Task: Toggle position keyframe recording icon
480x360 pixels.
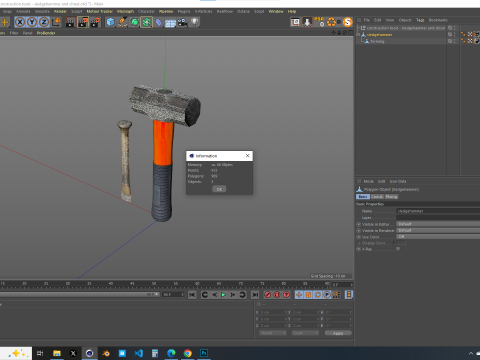Action: click(299, 295)
